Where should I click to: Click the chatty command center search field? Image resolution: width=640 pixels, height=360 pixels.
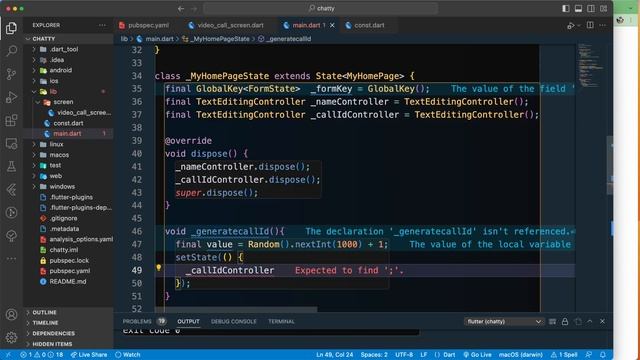tap(321, 9)
